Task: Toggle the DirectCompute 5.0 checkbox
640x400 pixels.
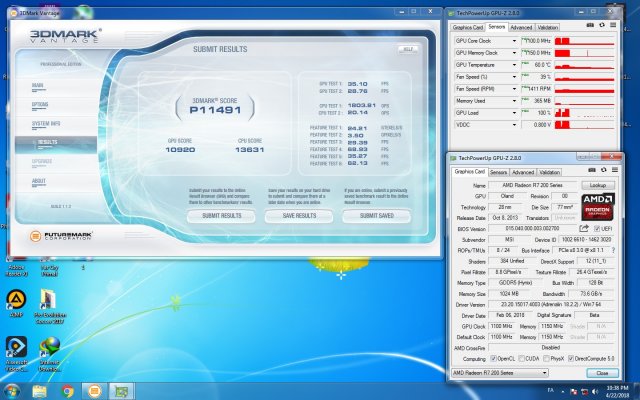Action: coord(571,358)
